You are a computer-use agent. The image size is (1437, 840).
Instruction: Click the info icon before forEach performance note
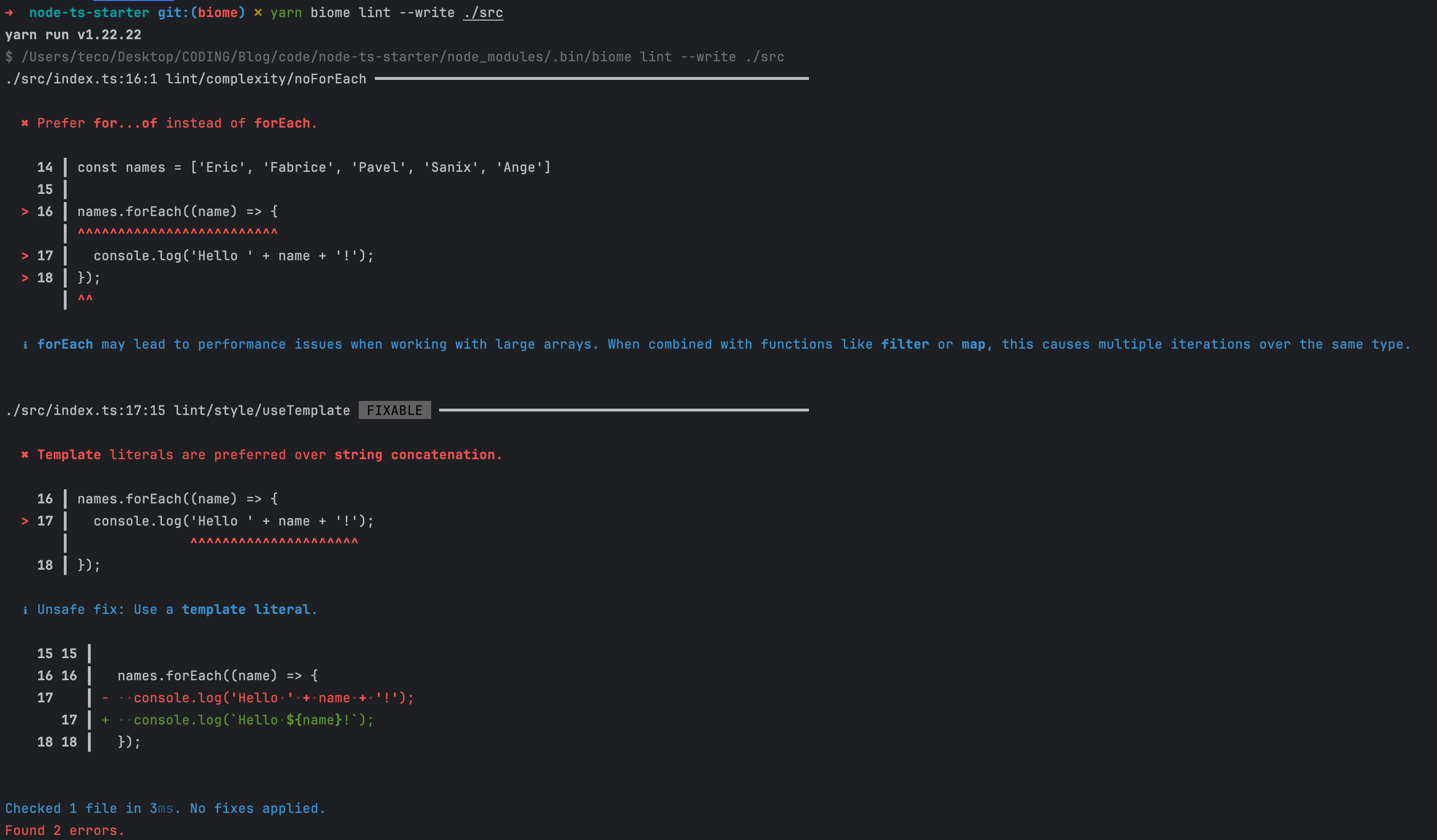pyautogui.click(x=26, y=345)
